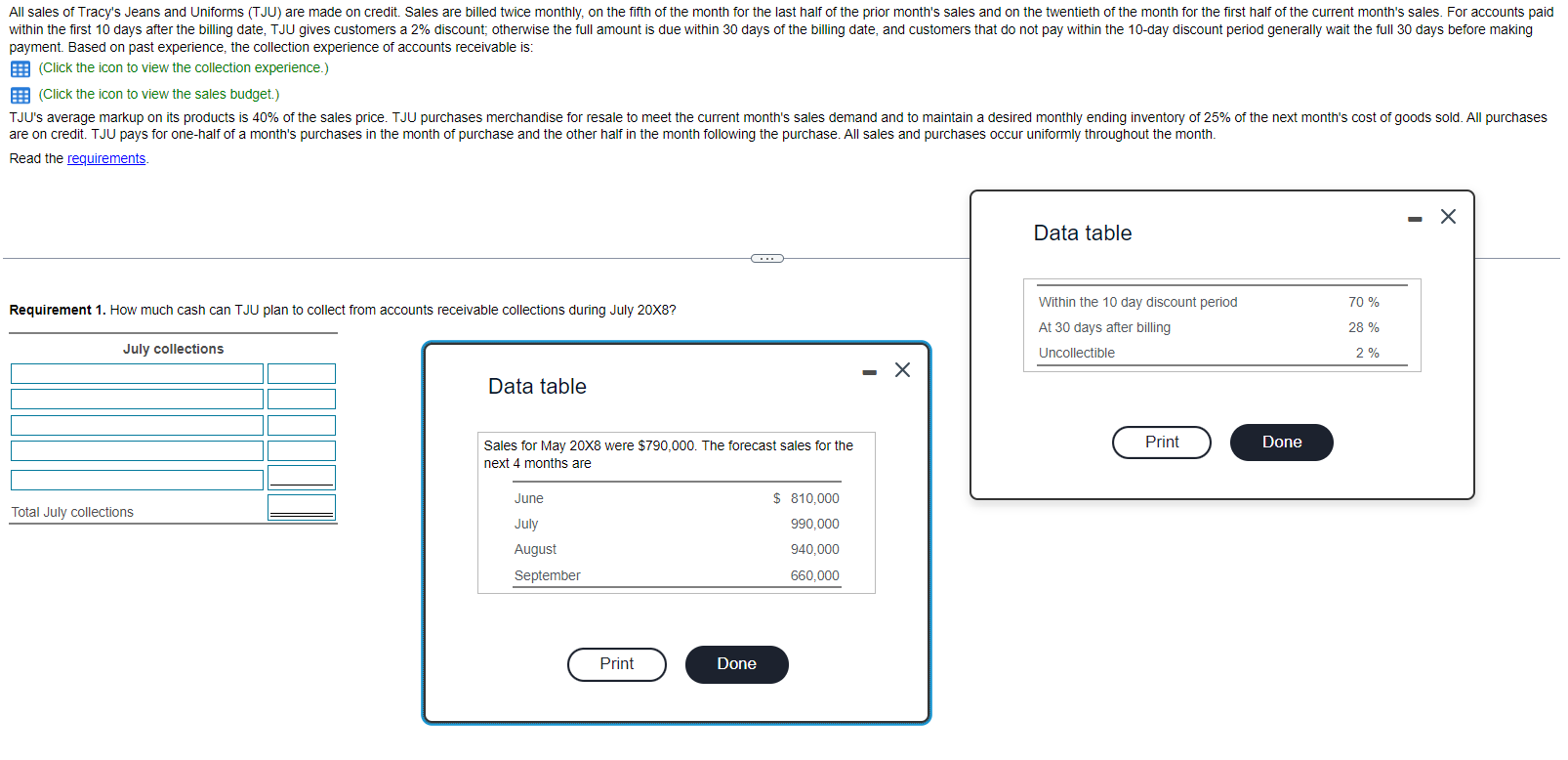
Task: Click the 'July collections' table header
Action: tap(173, 349)
